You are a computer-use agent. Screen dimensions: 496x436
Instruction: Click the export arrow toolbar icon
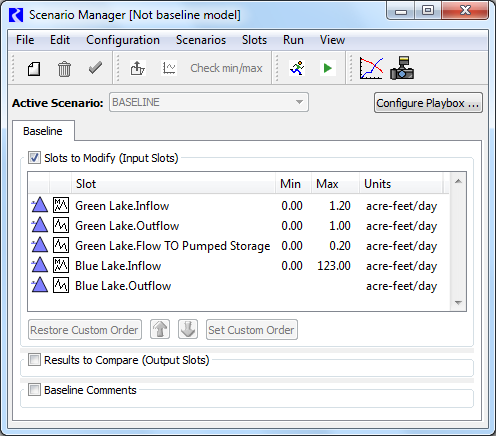click(137, 68)
